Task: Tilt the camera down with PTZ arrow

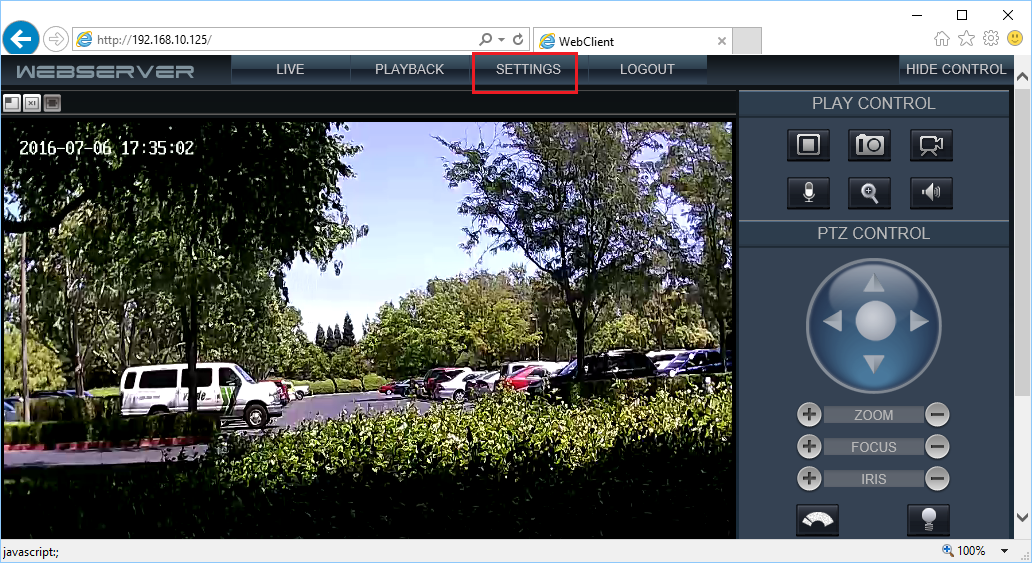Action: (x=874, y=363)
